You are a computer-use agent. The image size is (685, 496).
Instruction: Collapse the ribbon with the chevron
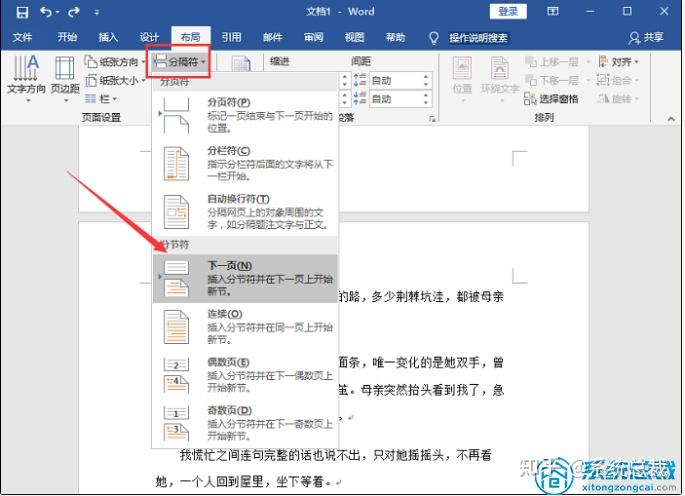tap(671, 118)
